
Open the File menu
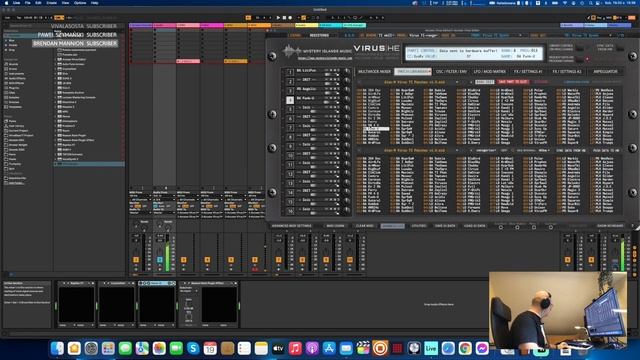28,3
